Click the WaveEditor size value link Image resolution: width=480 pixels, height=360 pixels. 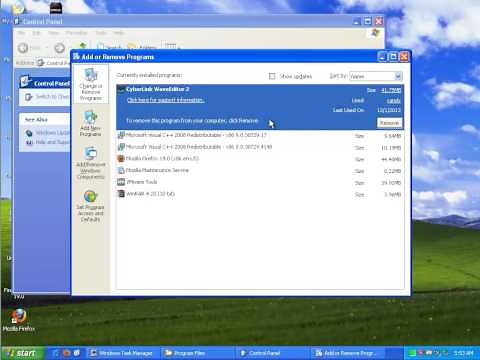[391, 90]
